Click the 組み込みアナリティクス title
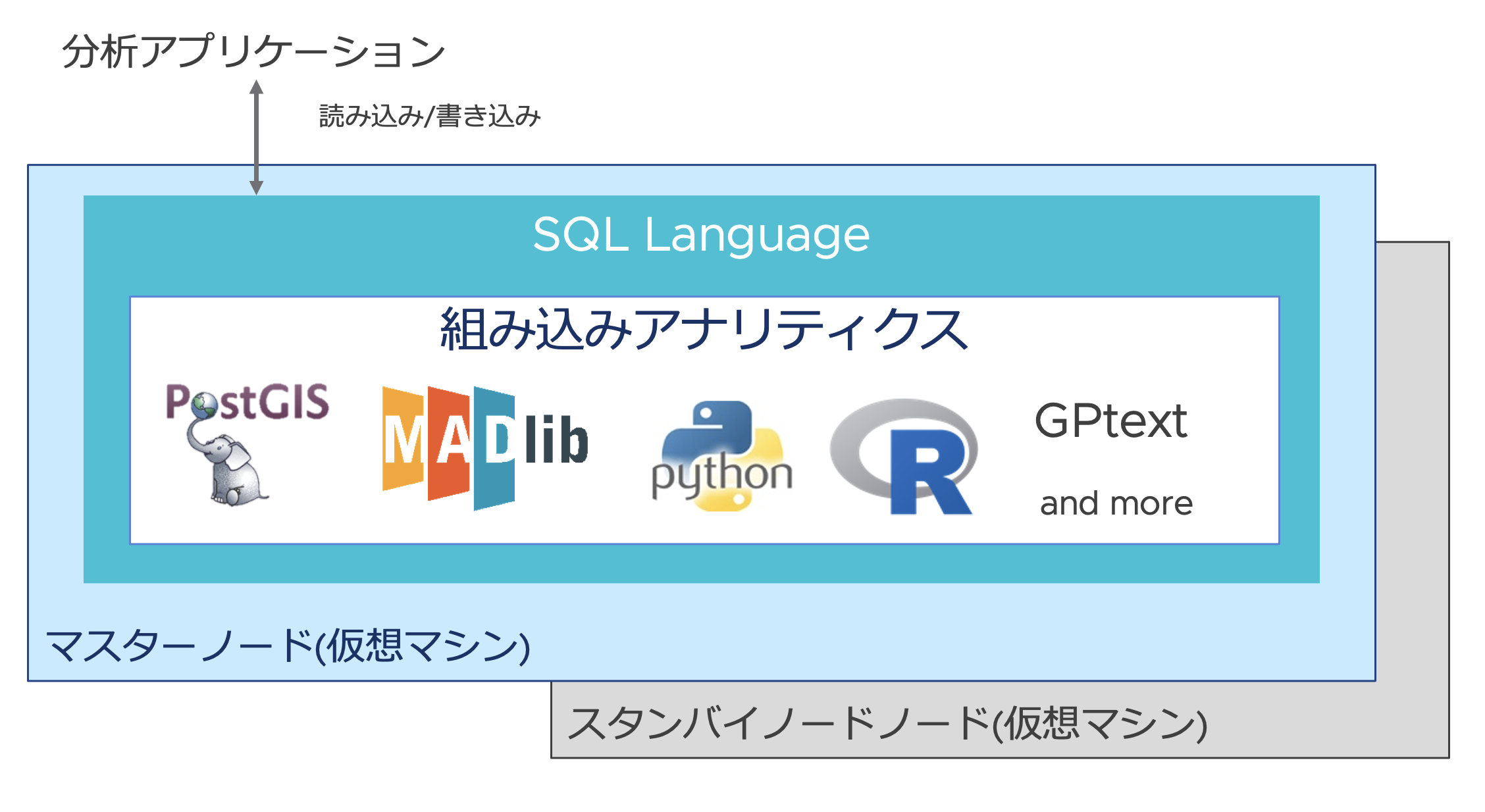 704,329
